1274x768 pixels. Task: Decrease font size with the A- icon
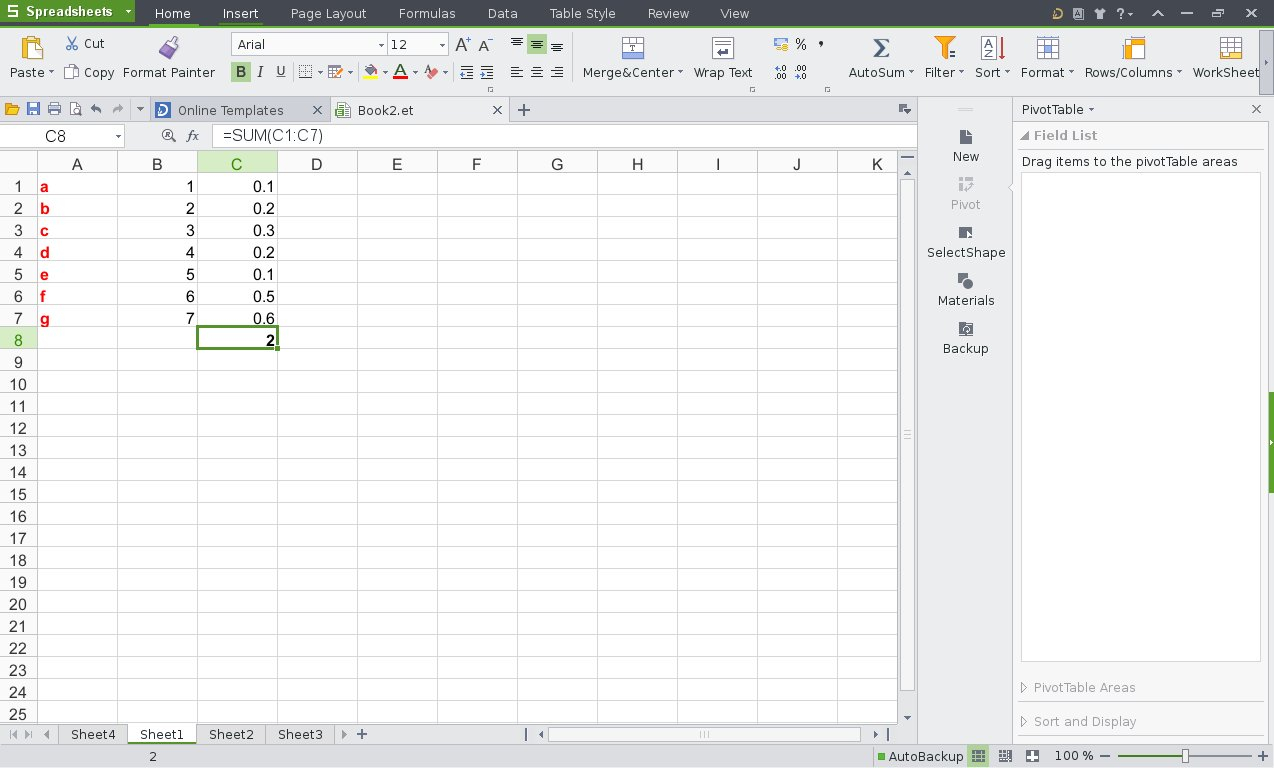486,45
